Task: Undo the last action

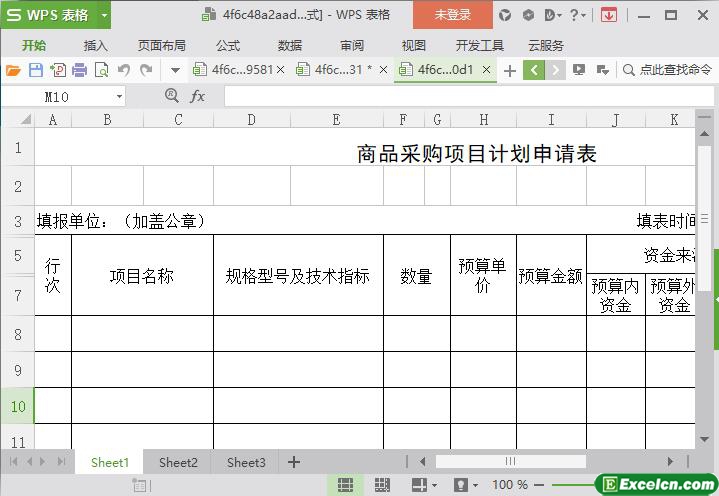Action: [123, 70]
